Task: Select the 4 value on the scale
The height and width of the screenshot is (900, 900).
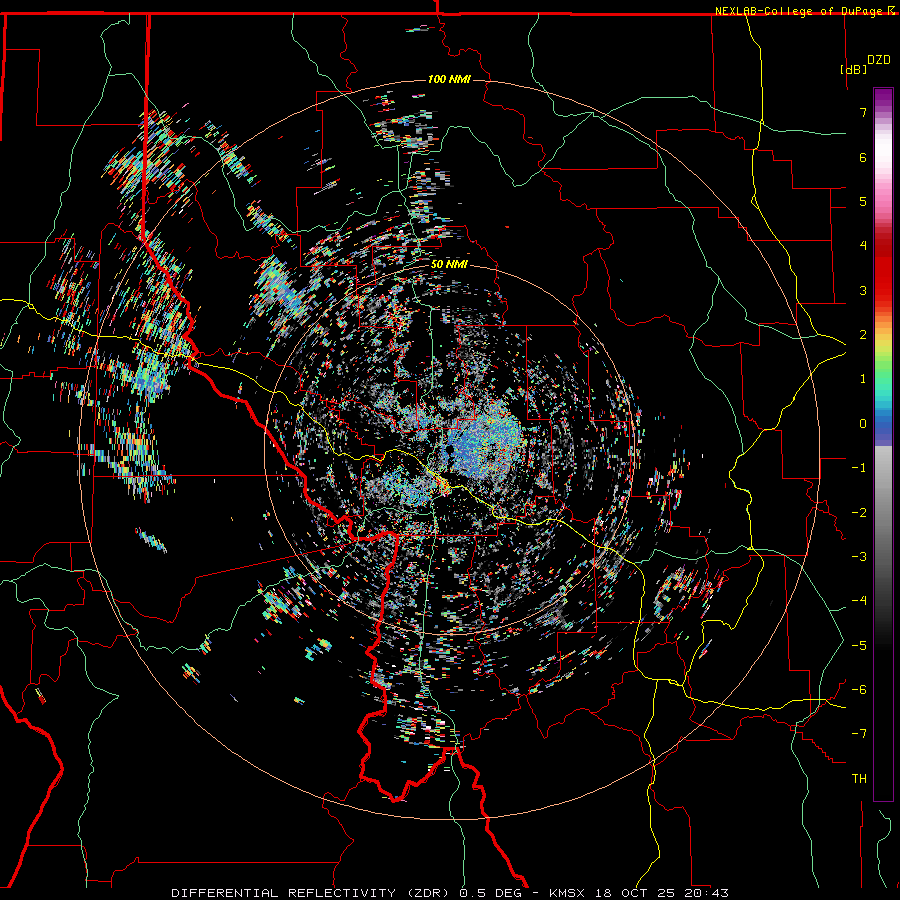Action: coord(863,246)
